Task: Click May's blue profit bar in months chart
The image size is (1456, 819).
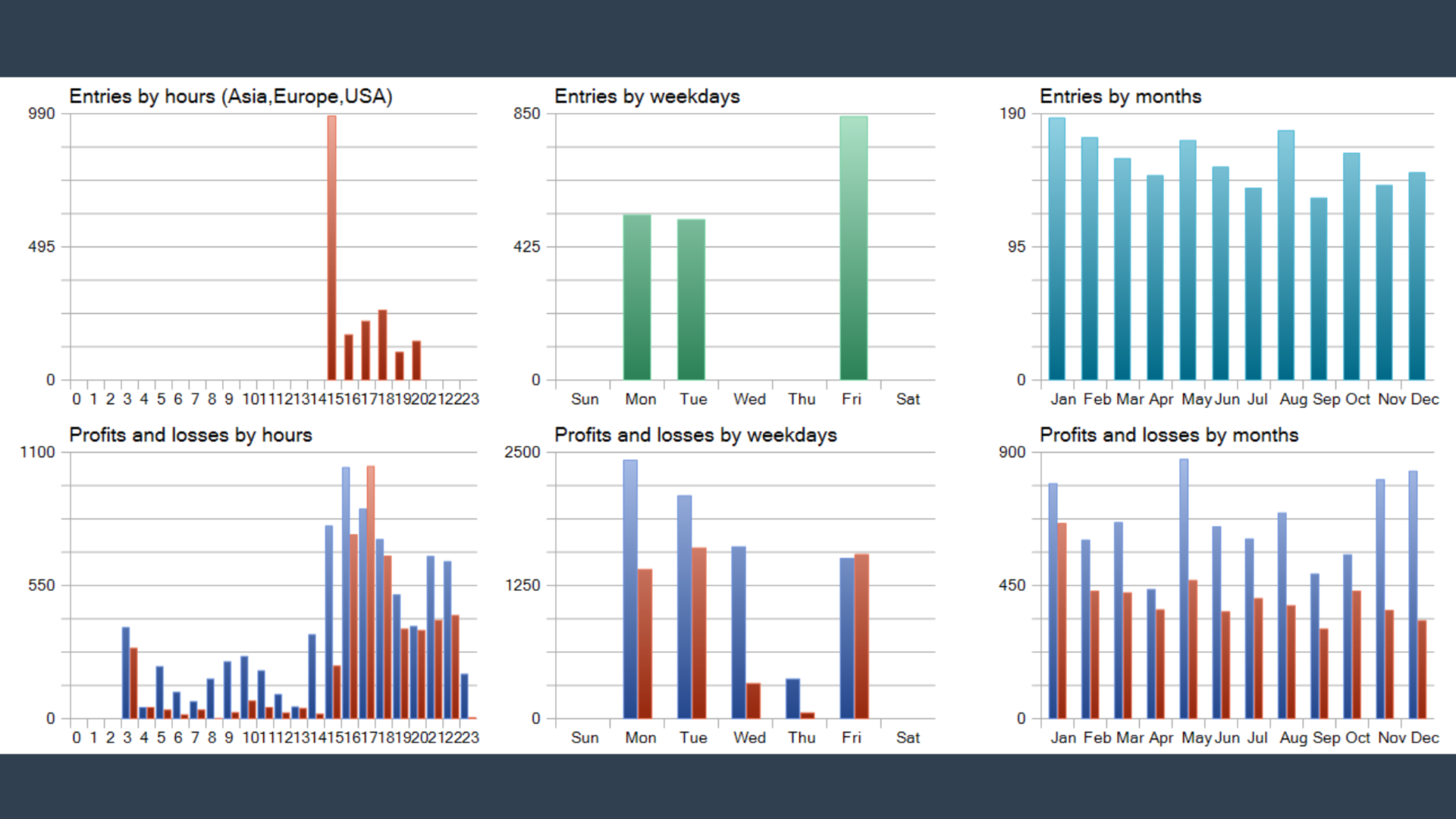Action: click(1184, 590)
